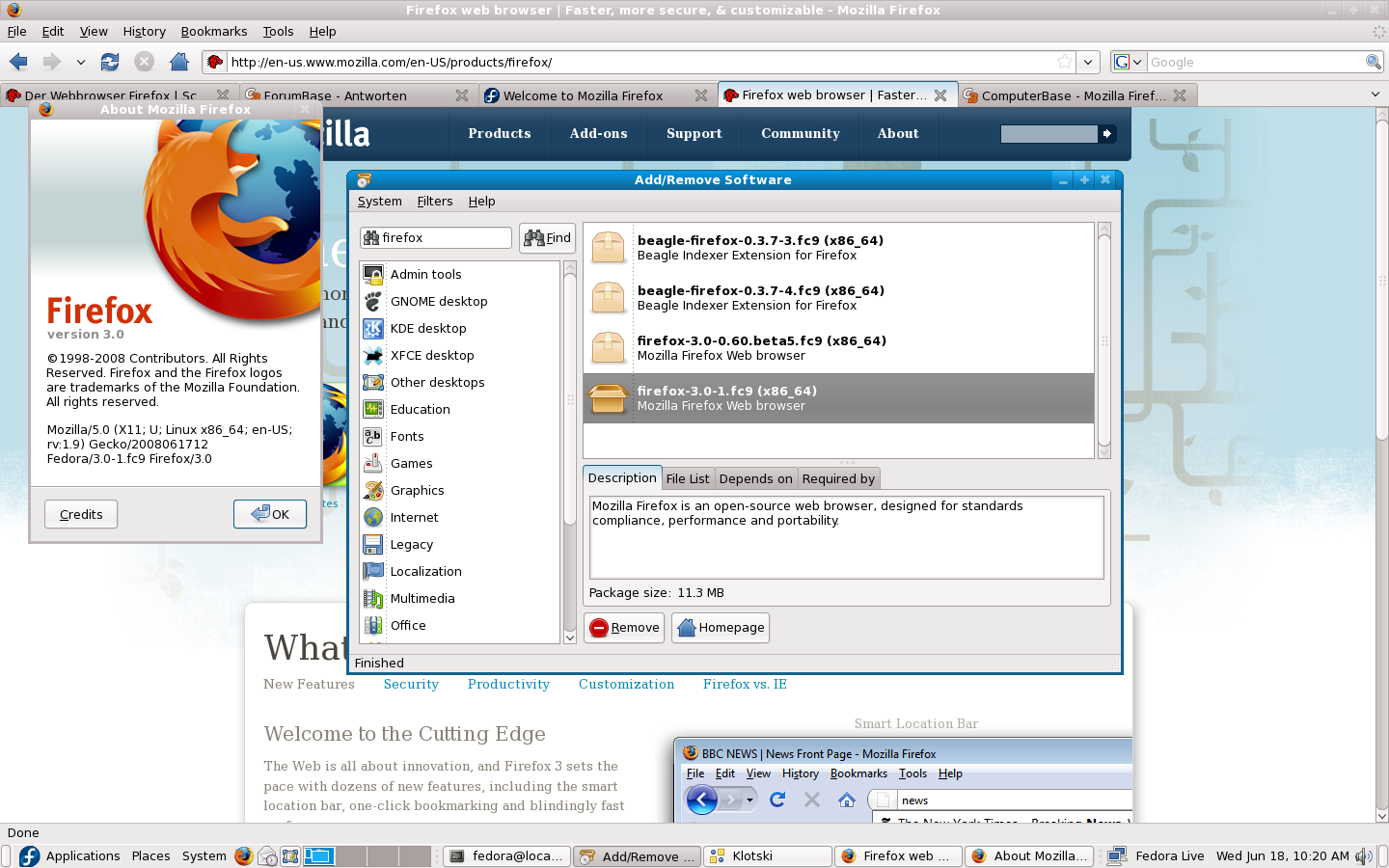The image size is (1389, 868).
Task: Switch to ForumBase - Antworten tab
Action: 356,95
